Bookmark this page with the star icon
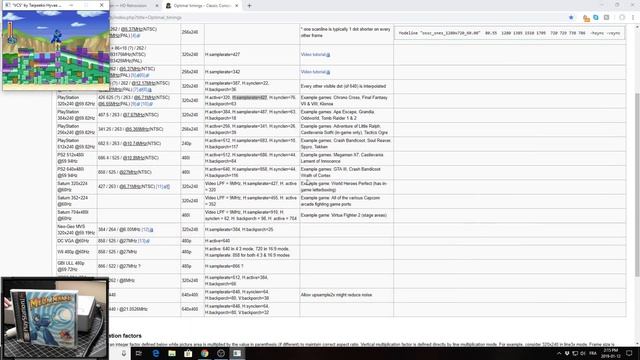Viewport: 640px width, 360px height. (x=571, y=18)
